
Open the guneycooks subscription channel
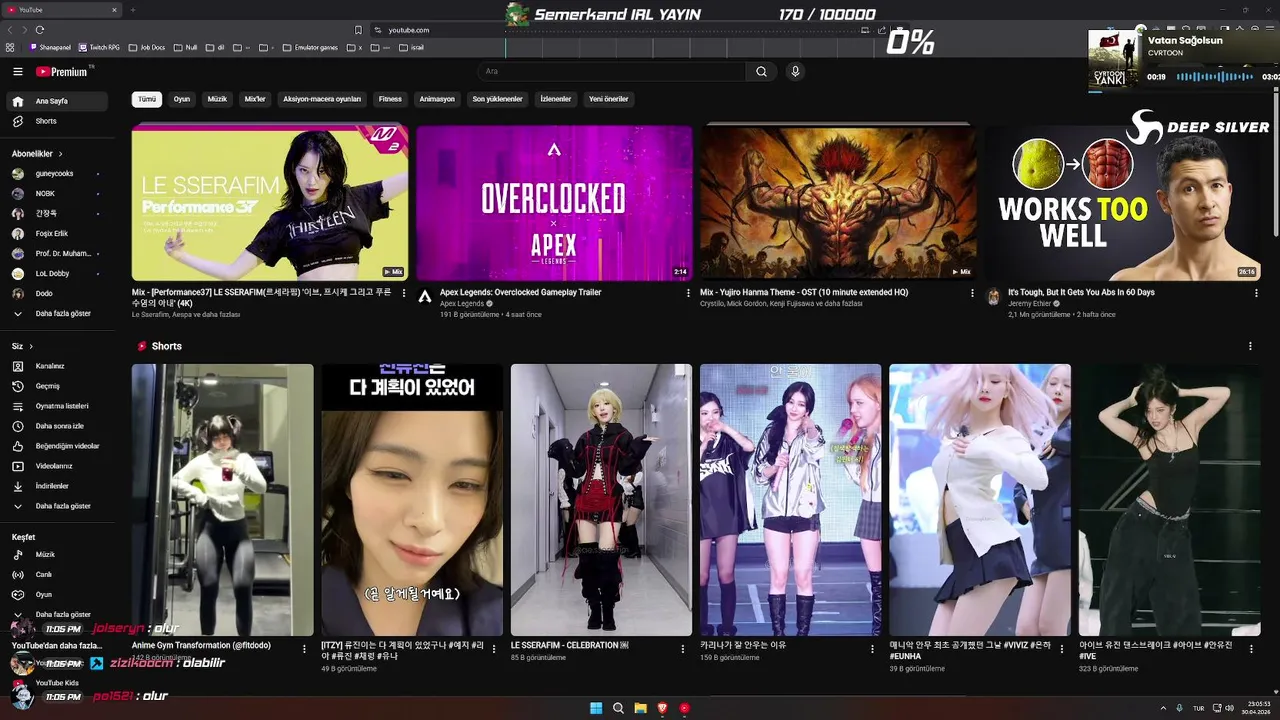58,174
